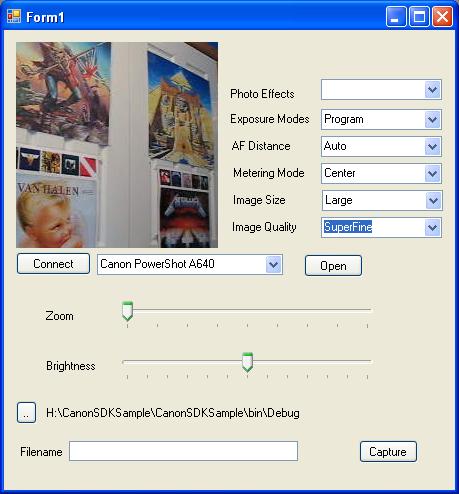459x494 pixels.
Task: Open the Image Size dropdown arrow
Action: (x=433, y=200)
